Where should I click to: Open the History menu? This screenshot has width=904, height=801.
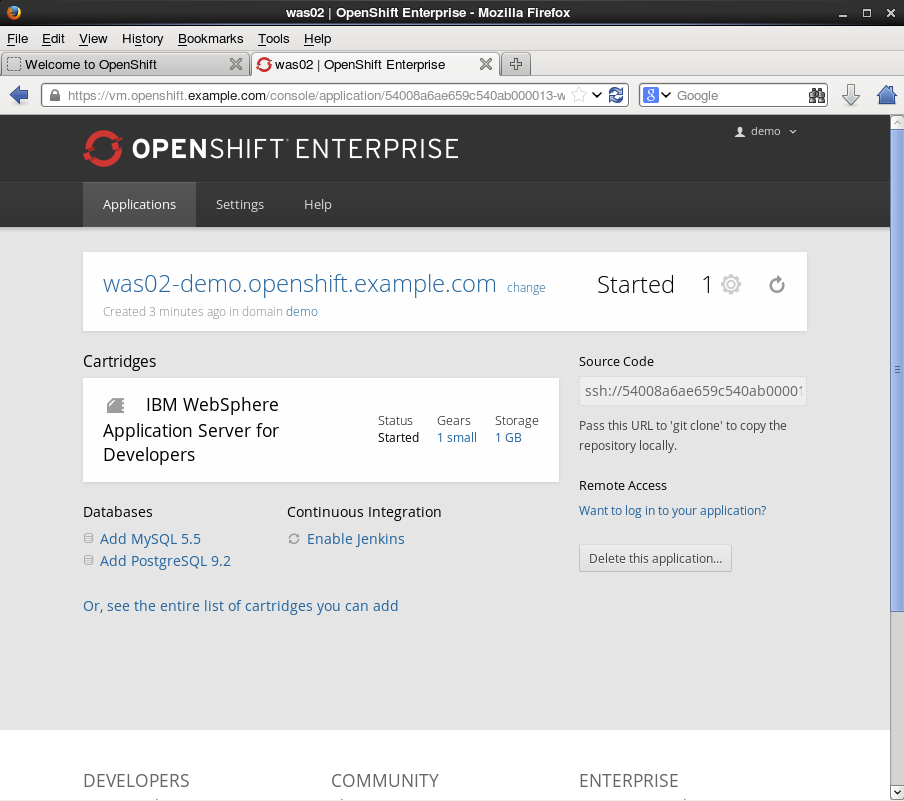[x=142, y=39]
